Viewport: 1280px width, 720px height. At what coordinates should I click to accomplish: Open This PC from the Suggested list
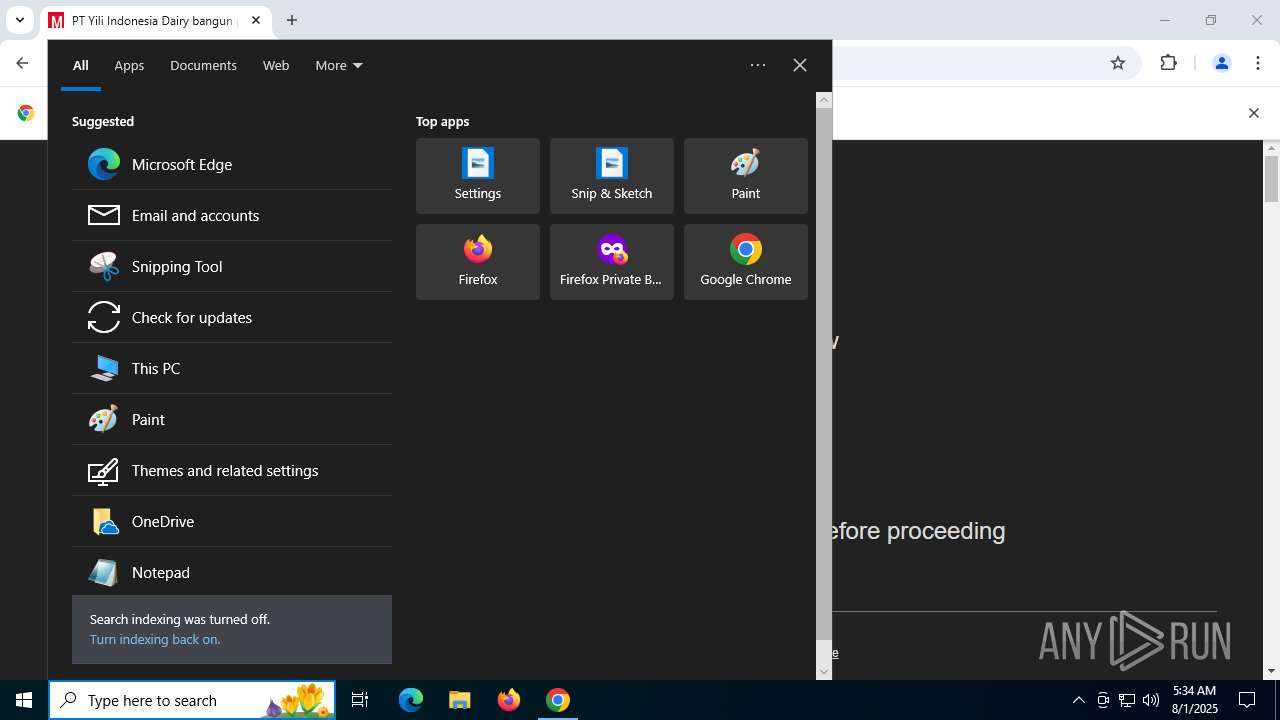click(x=232, y=368)
